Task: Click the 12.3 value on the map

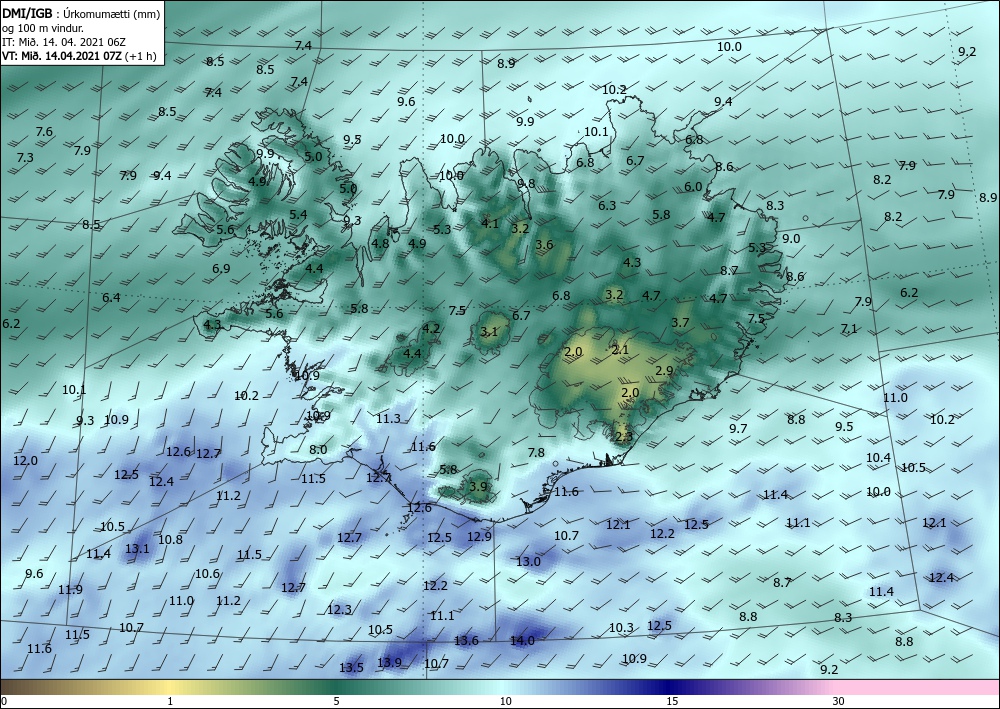Action: 339,610
